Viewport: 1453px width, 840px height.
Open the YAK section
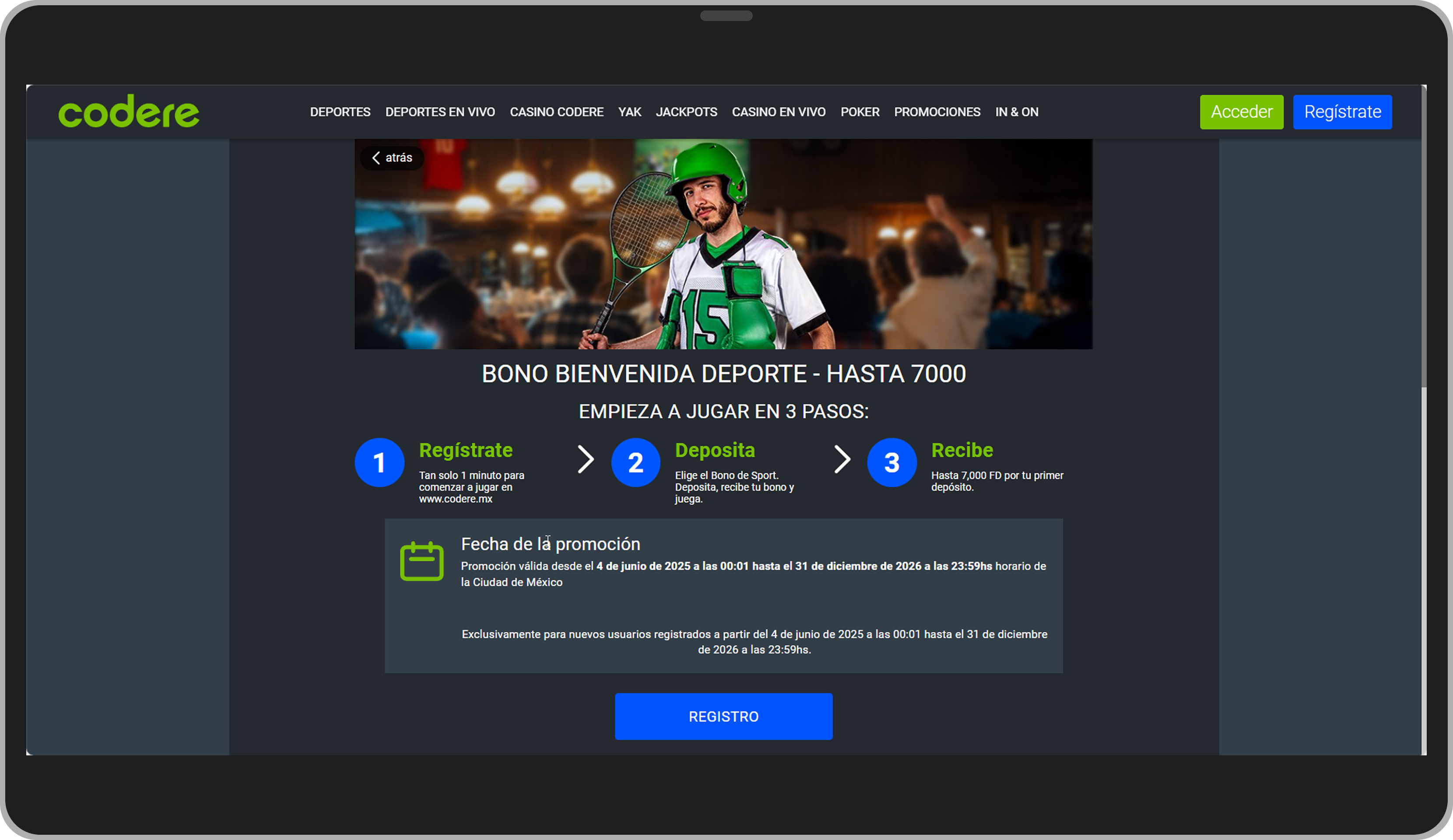(x=630, y=112)
